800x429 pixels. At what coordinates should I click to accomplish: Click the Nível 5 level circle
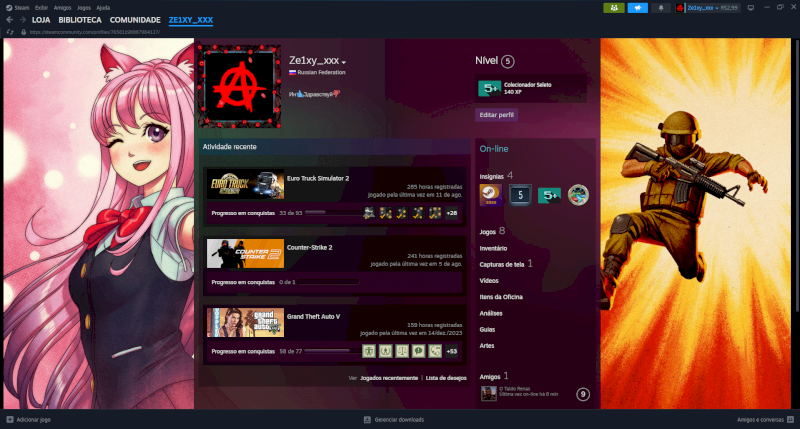pos(507,61)
